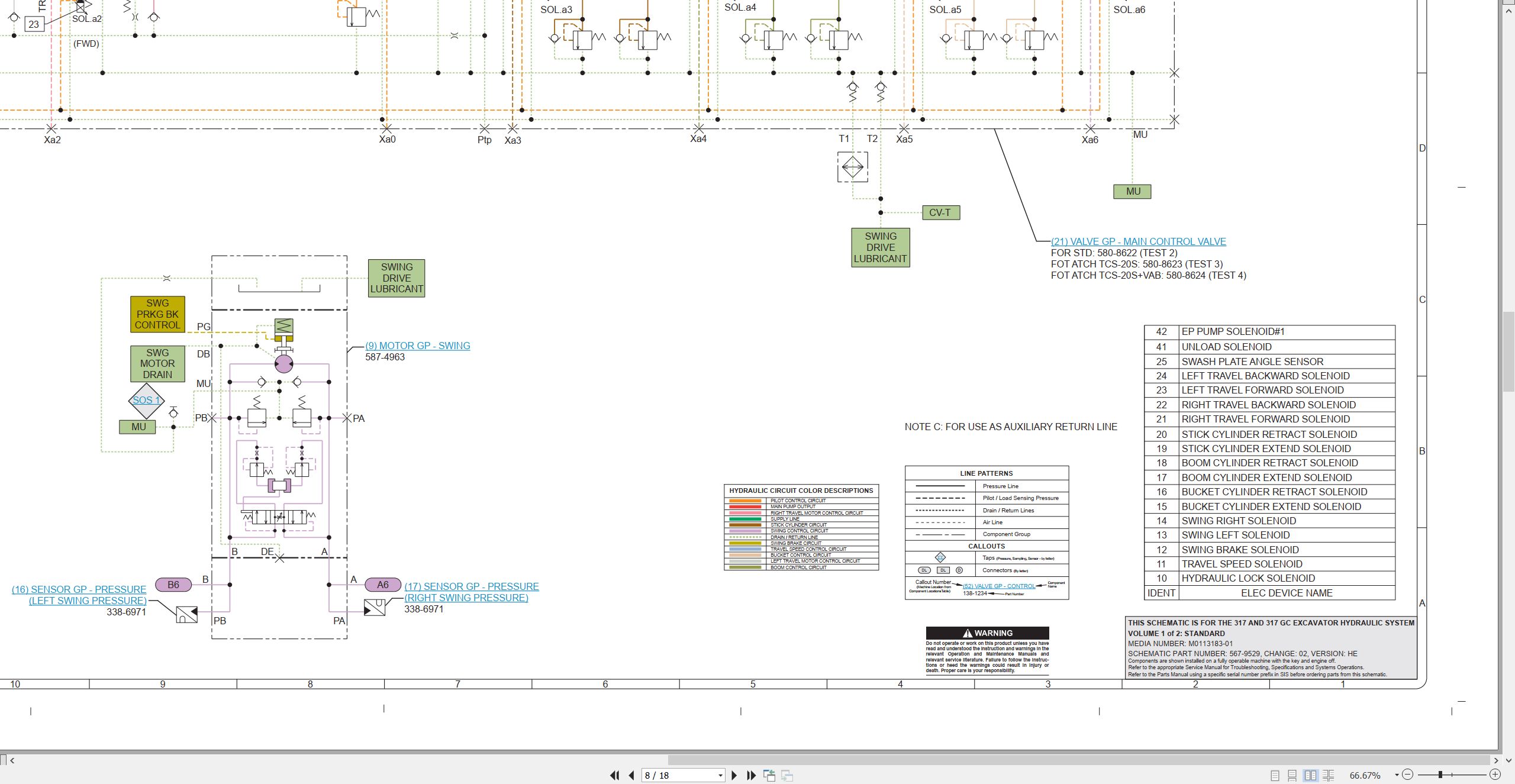Click the filter symbol below T1
Image resolution: width=1515 pixels, height=784 pixels.
point(853,167)
